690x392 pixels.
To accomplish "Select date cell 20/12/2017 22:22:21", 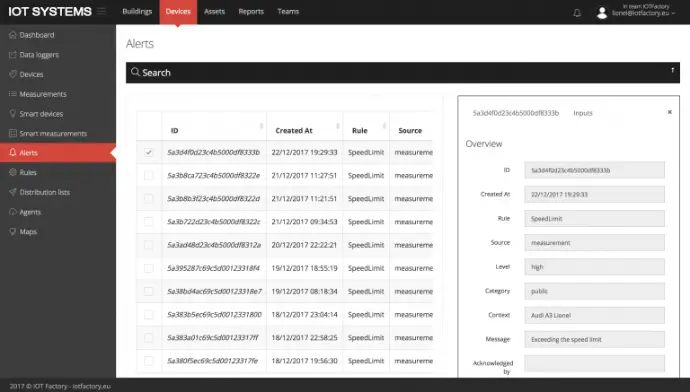I will 304,245.
